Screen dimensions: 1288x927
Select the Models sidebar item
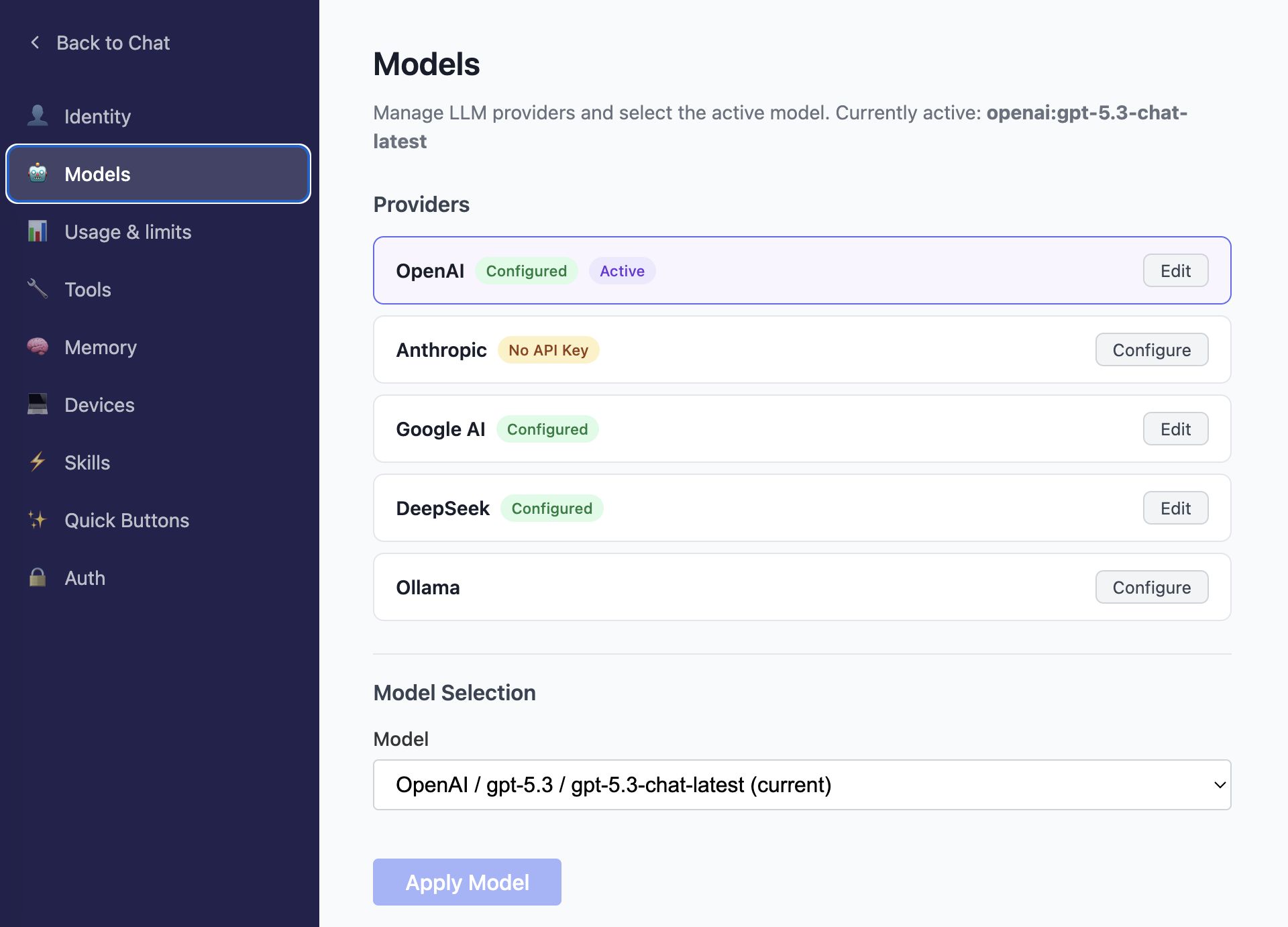(x=158, y=174)
